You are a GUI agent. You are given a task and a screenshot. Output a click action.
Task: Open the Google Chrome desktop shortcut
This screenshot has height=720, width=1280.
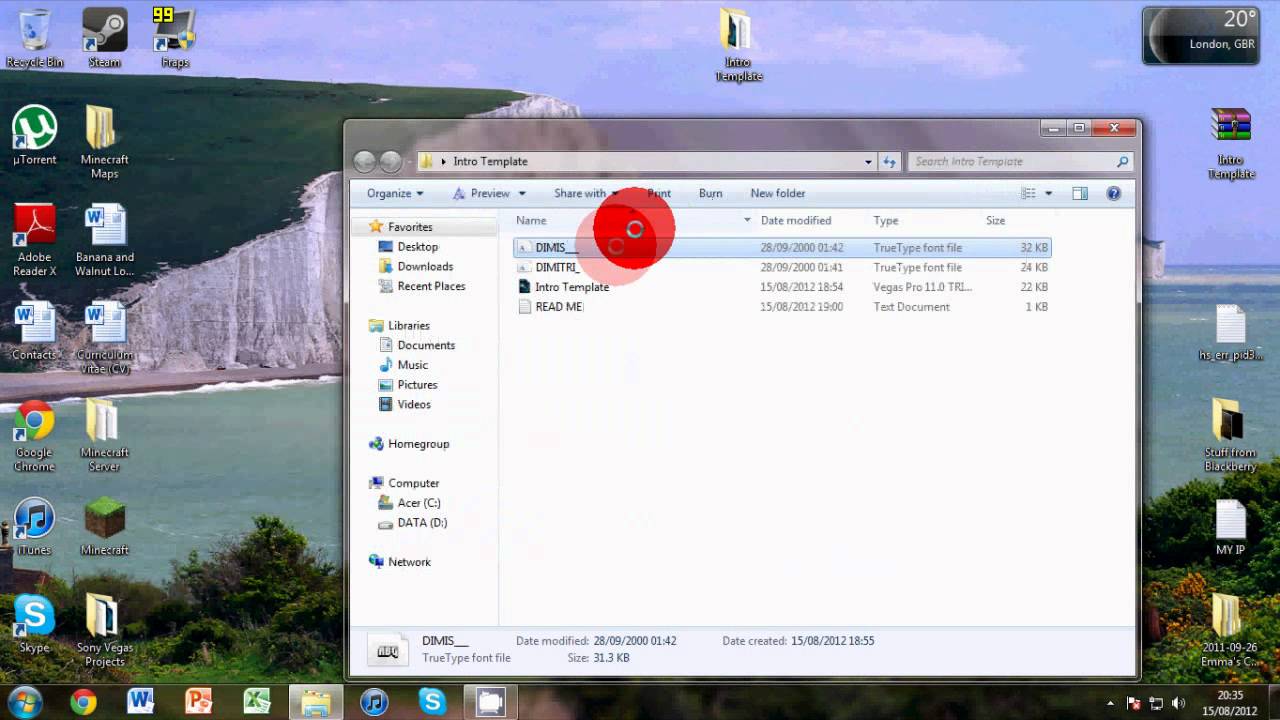34,436
